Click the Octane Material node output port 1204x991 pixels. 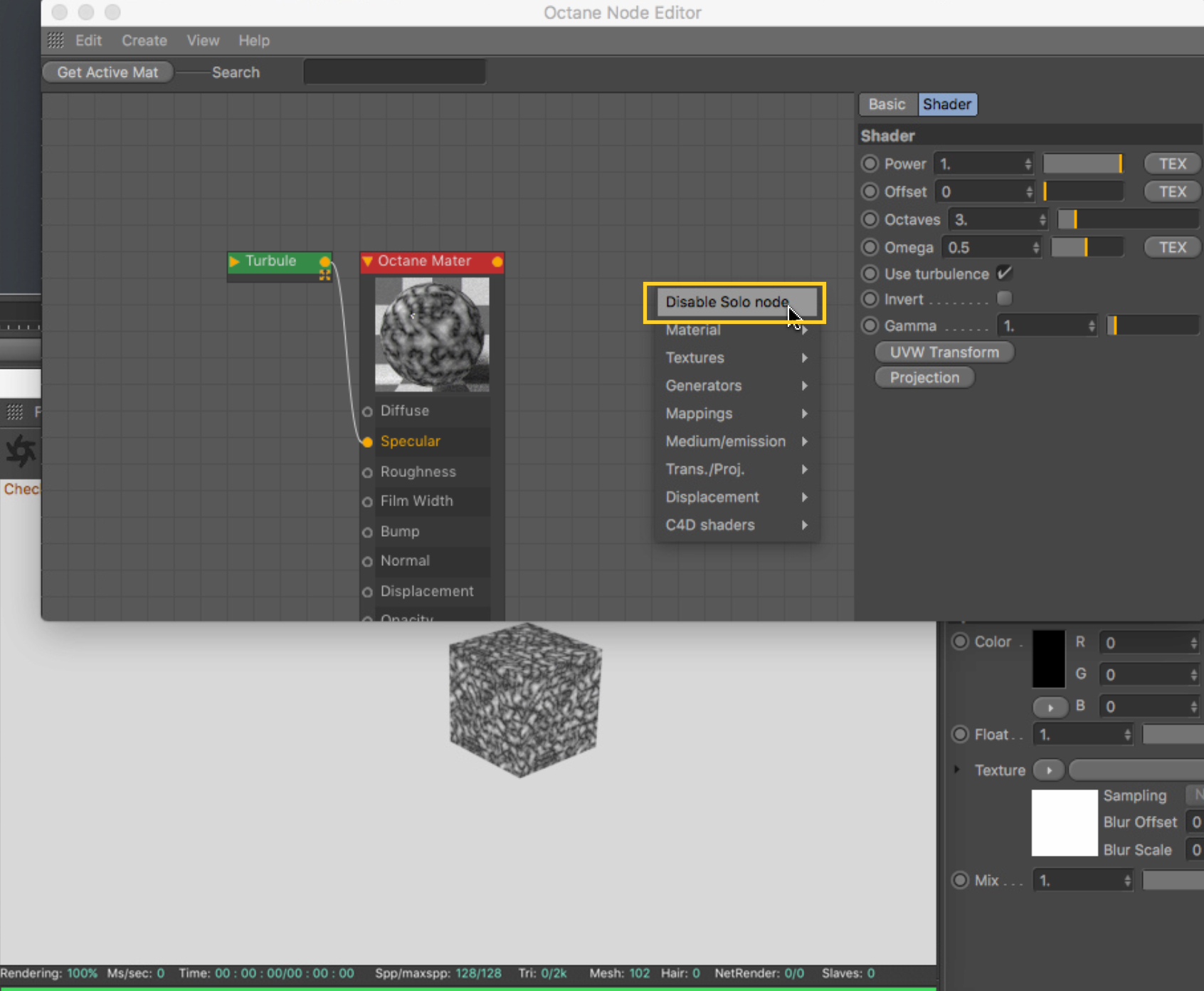tap(497, 262)
